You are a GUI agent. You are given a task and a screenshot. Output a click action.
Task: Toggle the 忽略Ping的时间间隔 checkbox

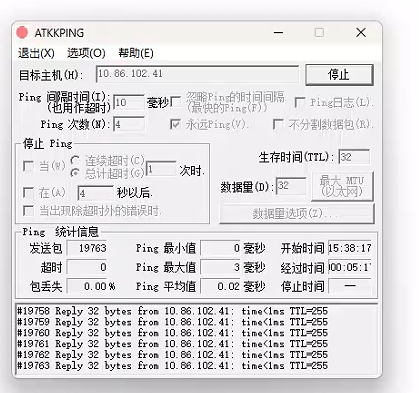pos(175,102)
